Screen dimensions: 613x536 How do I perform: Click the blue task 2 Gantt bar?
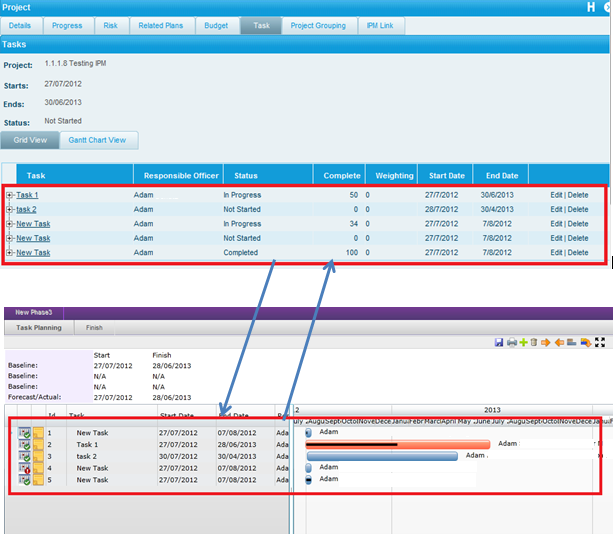(x=382, y=457)
